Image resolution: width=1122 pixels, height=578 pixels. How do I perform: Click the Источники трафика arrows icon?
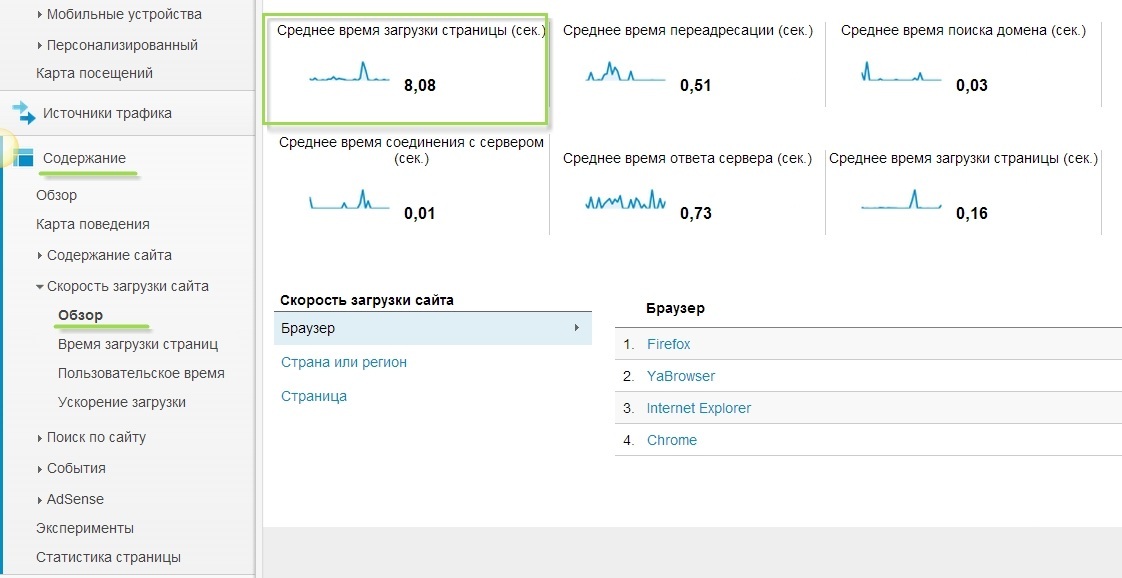tap(24, 113)
